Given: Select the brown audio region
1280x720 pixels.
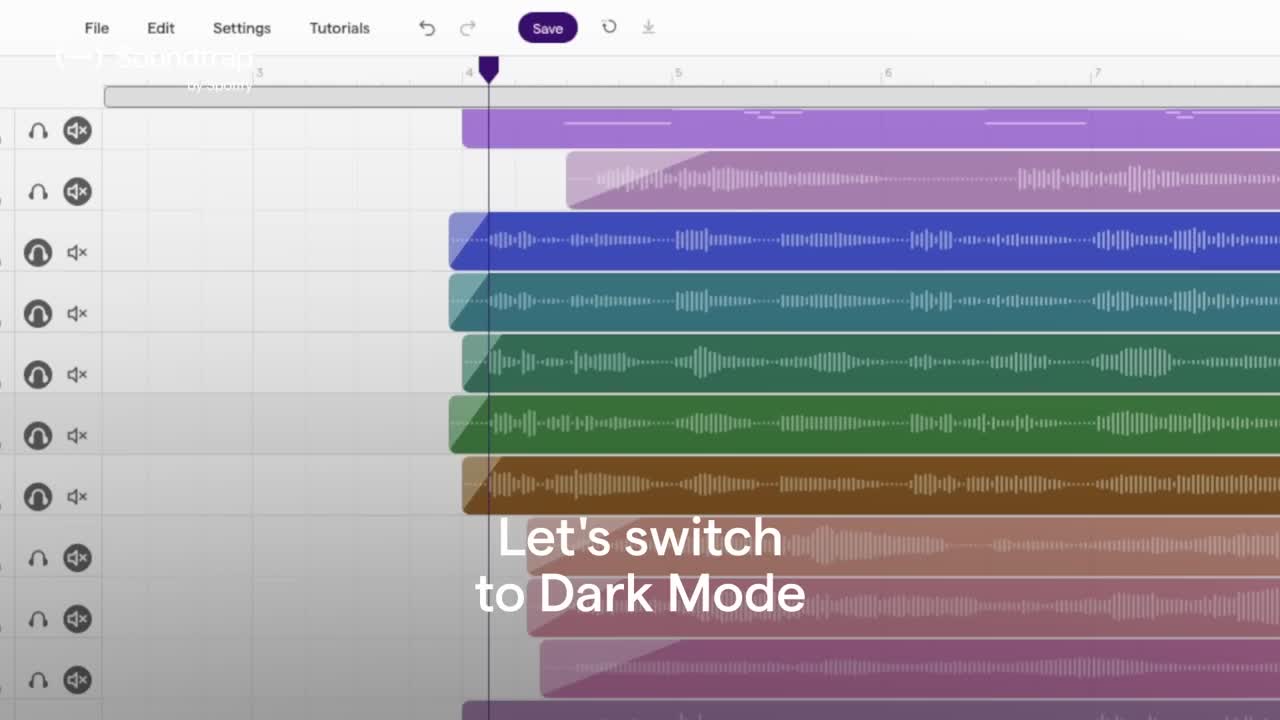Looking at the screenshot, I should point(871,485).
